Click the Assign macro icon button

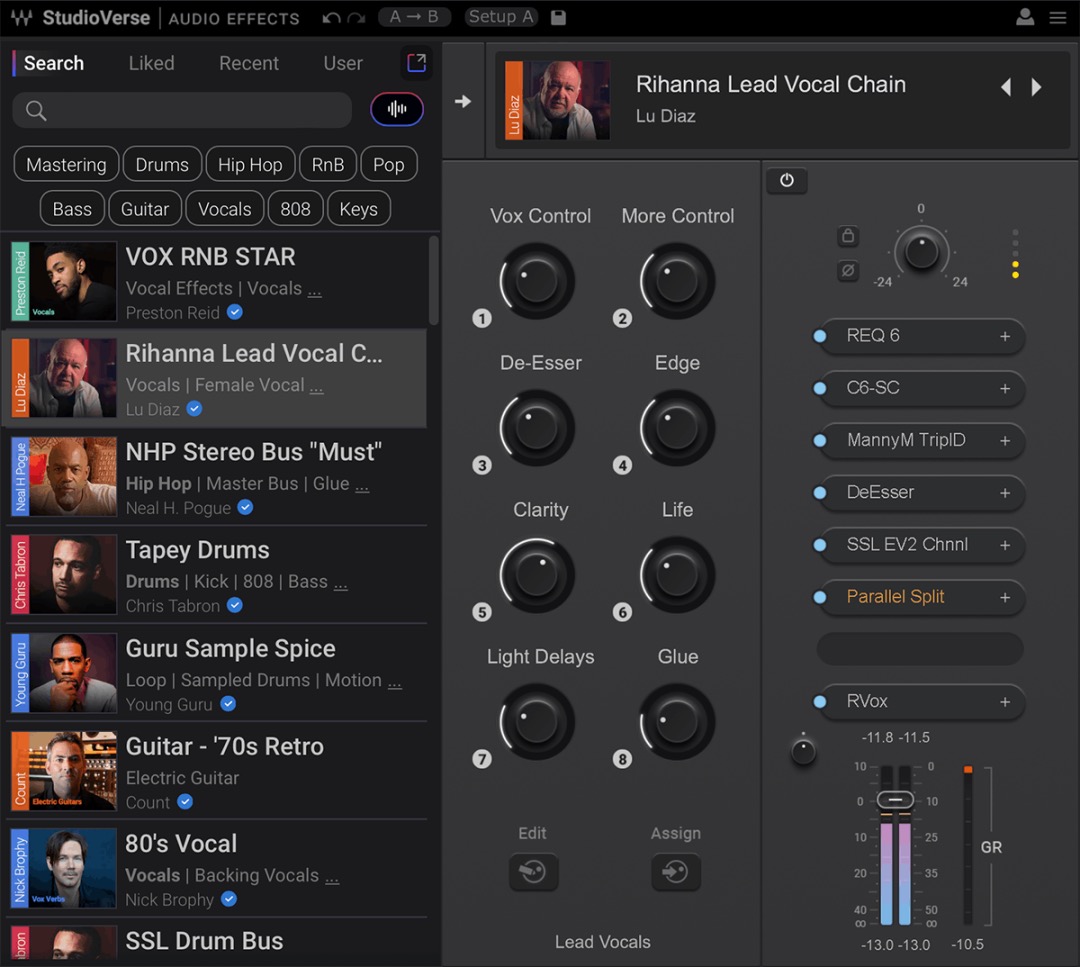(x=675, y=871)
